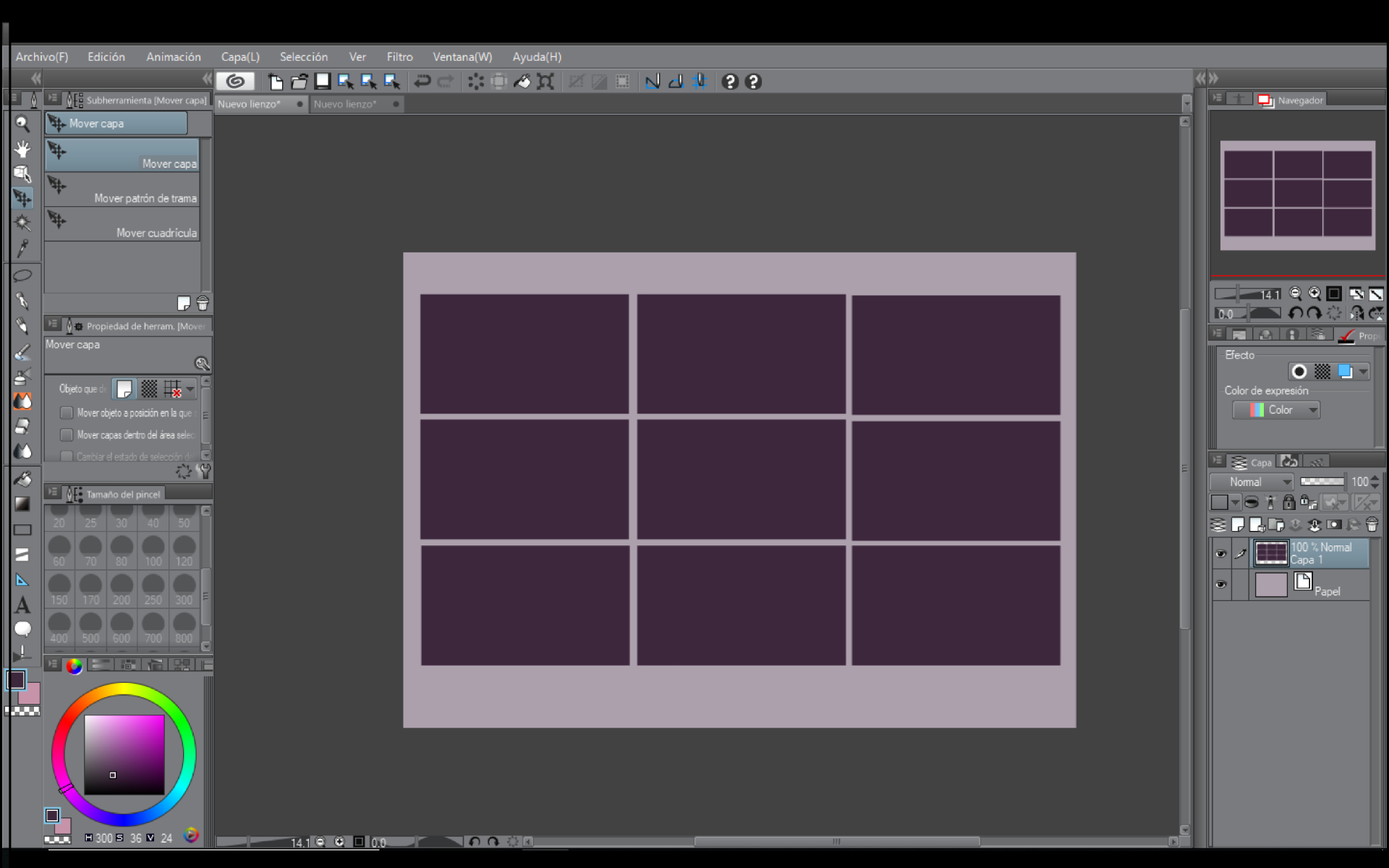Check 'Mover capas dentro del área' checkbox
The width and height of the screenshot is (1389, 868).
pos(67,435)
